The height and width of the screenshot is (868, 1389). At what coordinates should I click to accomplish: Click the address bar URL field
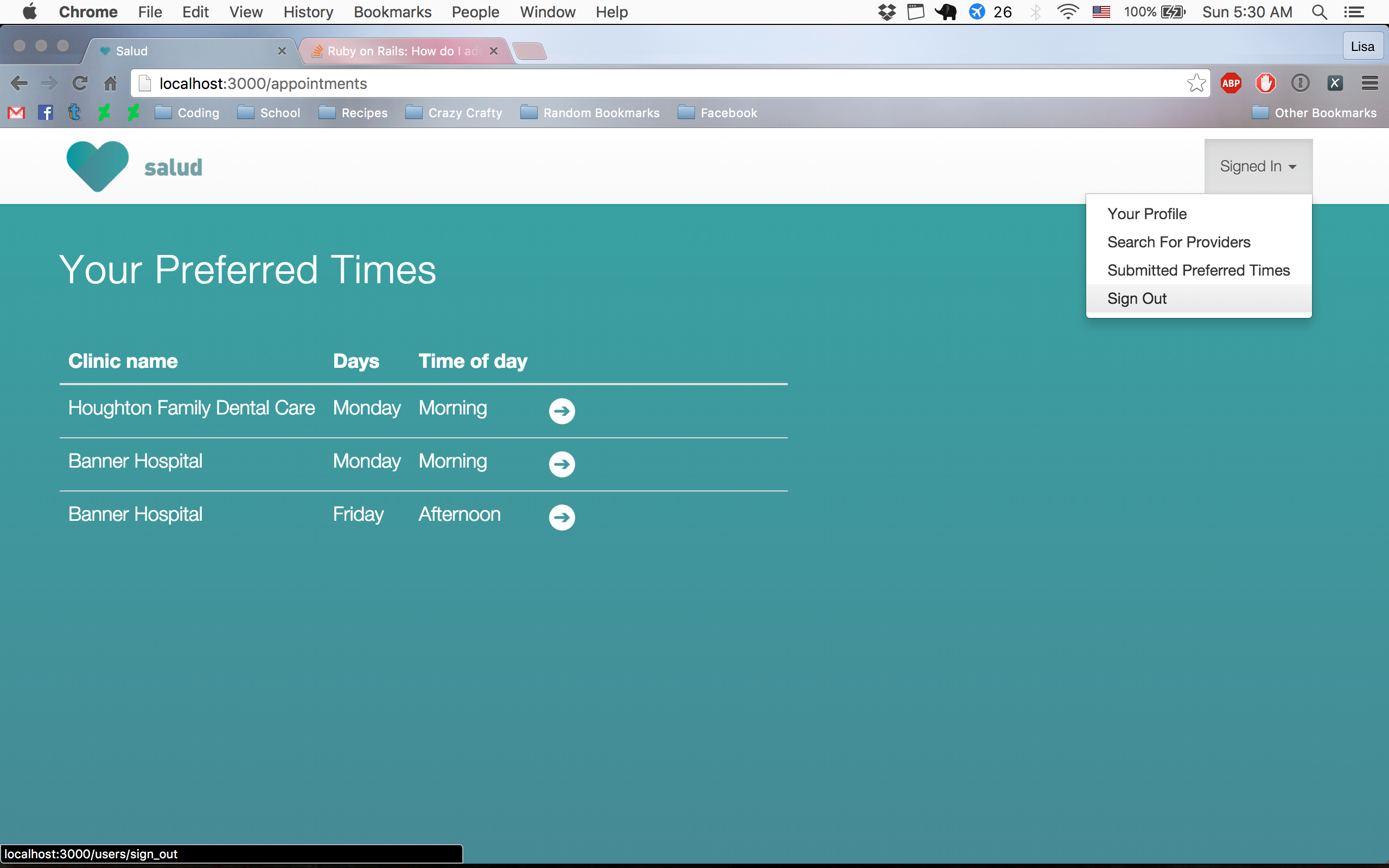tap(632, 84)
